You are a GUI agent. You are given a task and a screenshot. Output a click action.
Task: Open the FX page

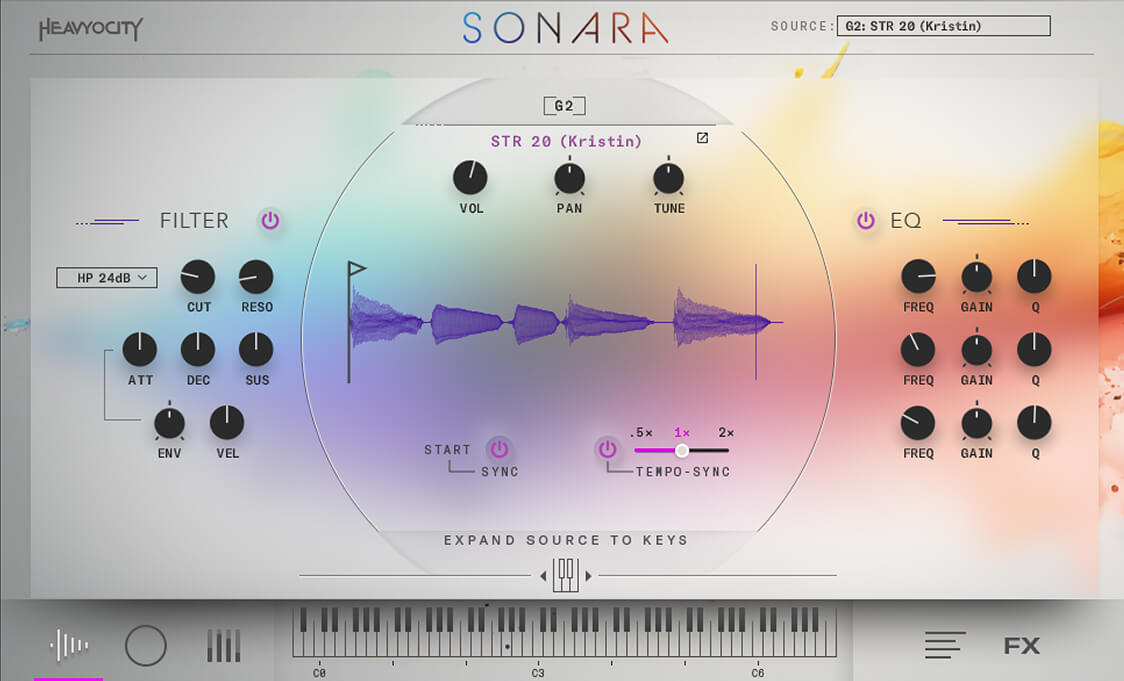tap(1021, 646)
